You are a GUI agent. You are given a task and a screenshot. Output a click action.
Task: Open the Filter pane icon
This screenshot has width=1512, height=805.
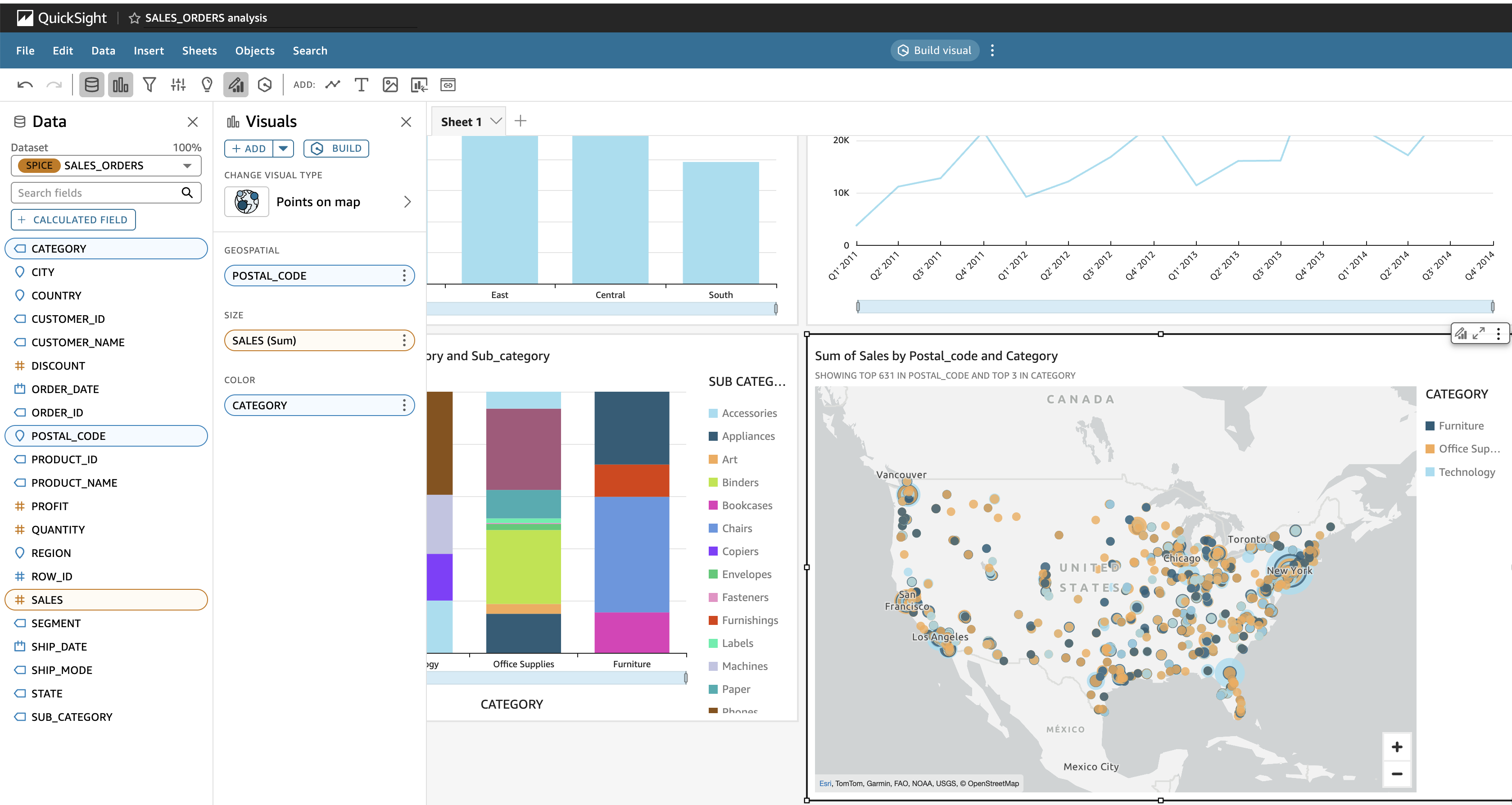click(149, 85)
